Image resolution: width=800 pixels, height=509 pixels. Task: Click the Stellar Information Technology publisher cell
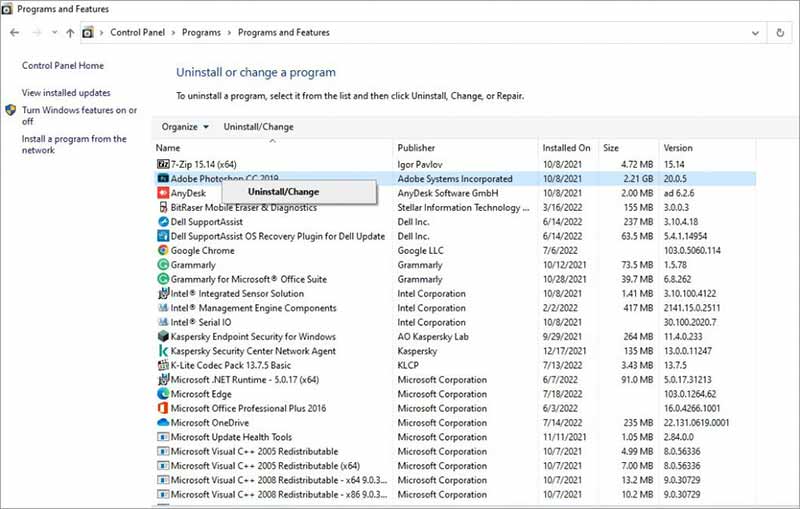pyautogui.click(x=463, y=208)
